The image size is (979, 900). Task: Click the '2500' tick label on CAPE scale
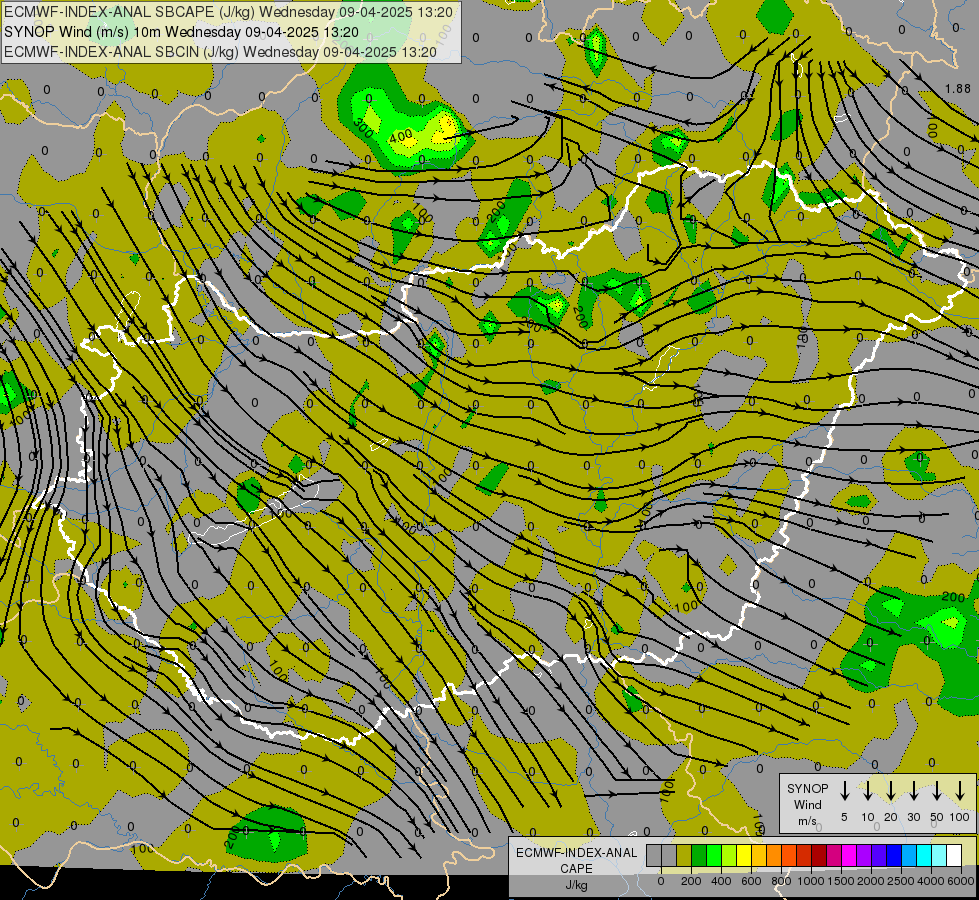(x=901, y=881)
